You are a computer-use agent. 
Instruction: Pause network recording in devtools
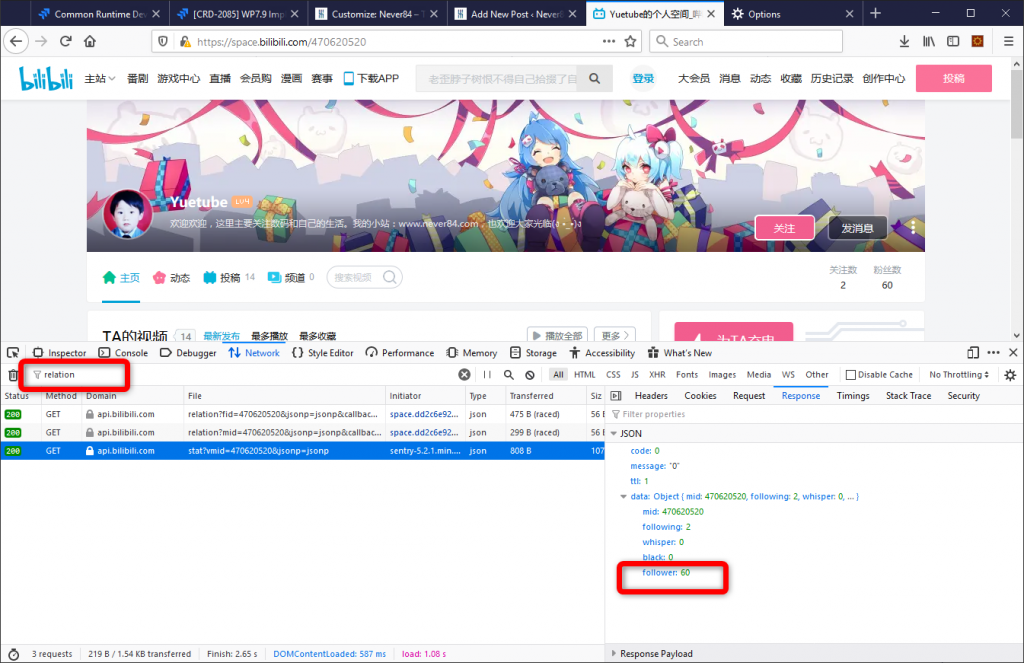tap(487, 375)
